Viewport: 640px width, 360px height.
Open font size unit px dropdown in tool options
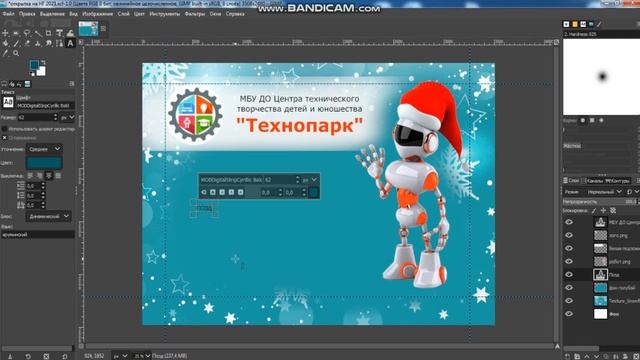click(x=67, y=117)
